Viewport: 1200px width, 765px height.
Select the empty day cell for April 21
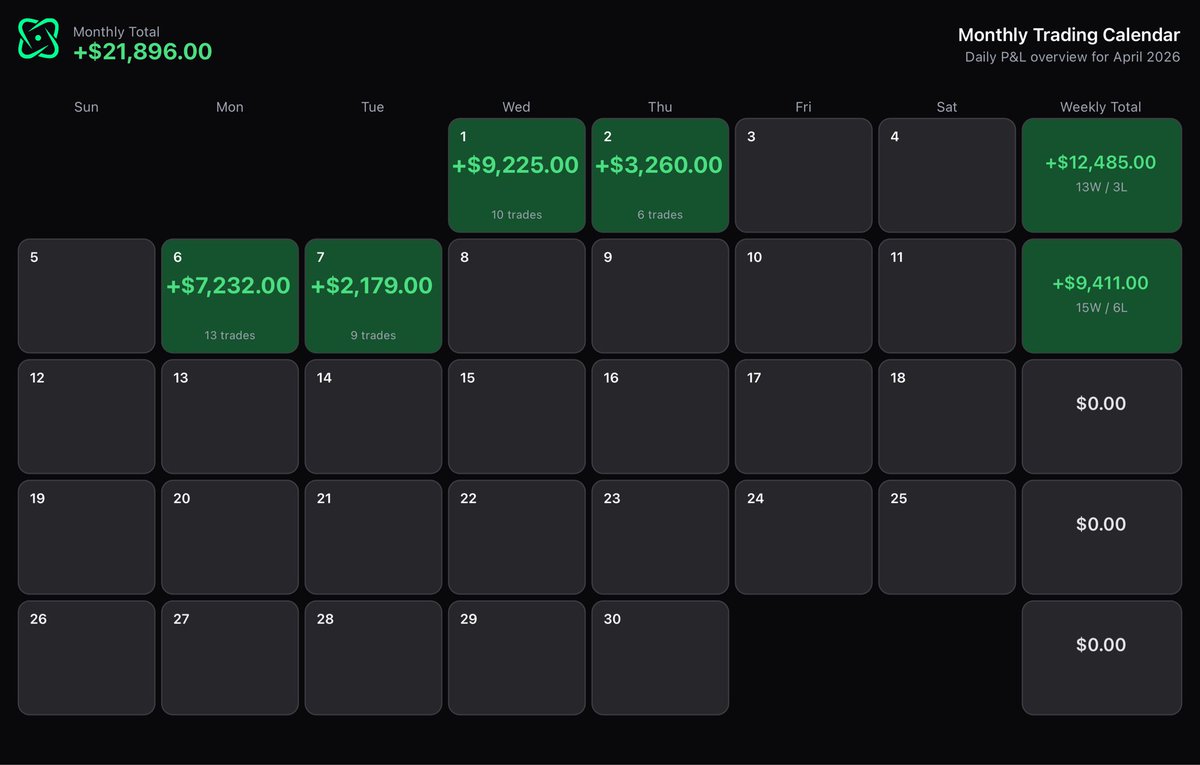coord(373,537)
